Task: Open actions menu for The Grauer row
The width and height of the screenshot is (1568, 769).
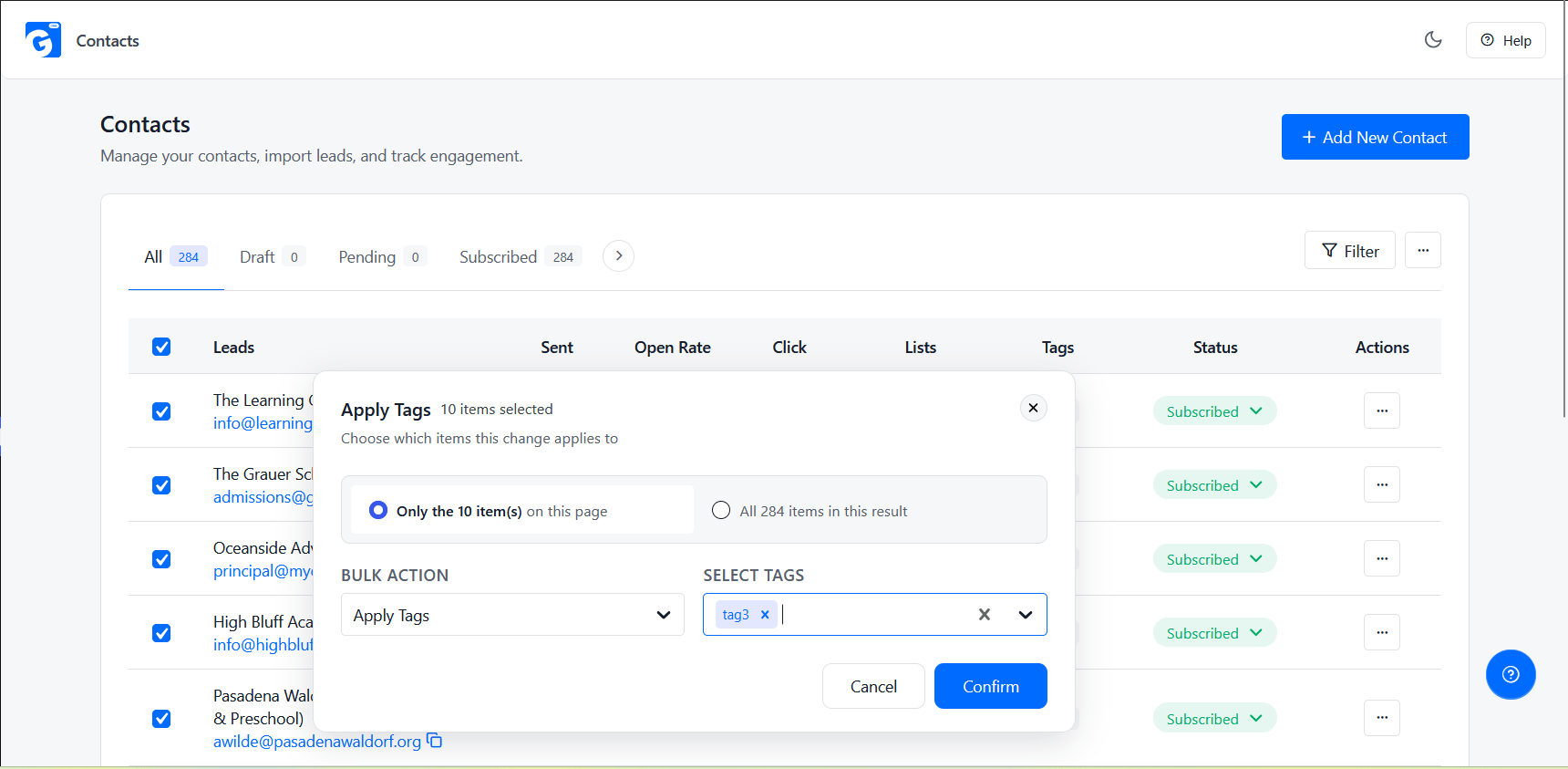Action: pyautogui.click(x=1382, y=484)
